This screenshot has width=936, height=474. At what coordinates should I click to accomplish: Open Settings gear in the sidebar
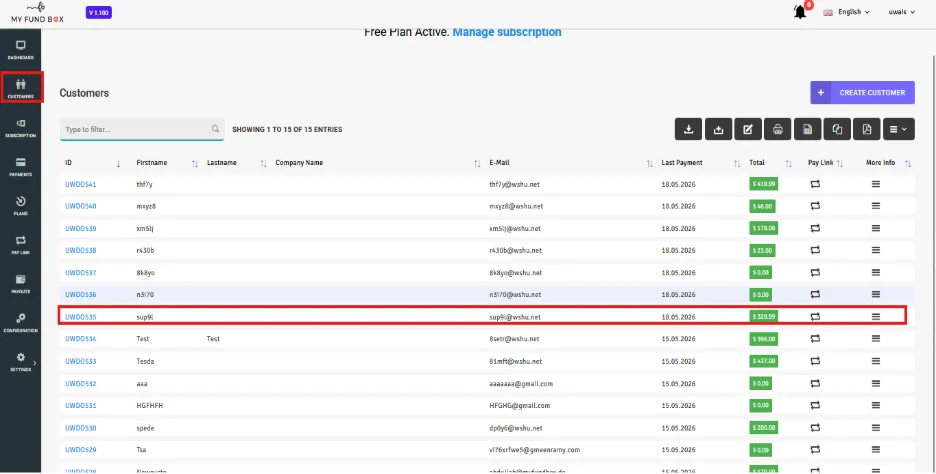pos(20,357)
